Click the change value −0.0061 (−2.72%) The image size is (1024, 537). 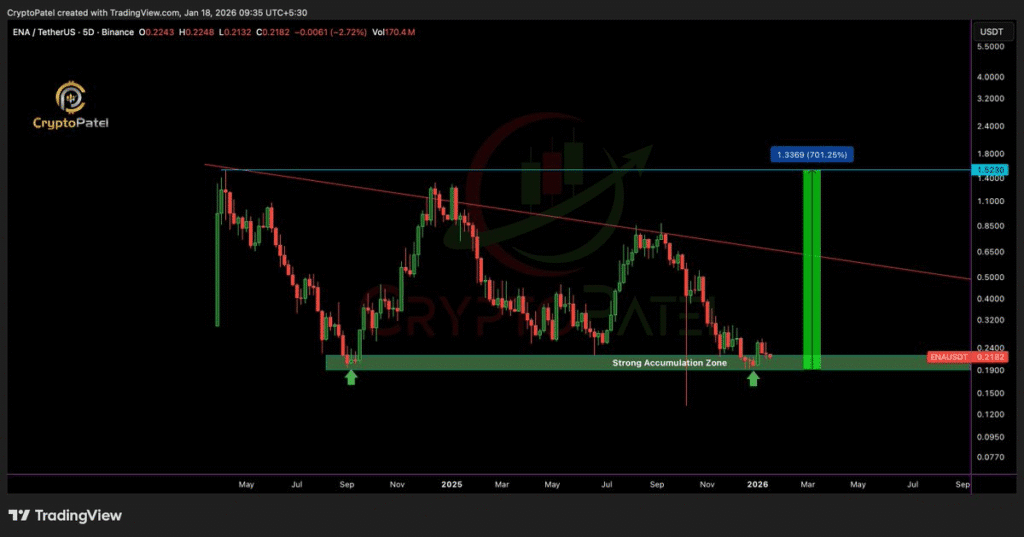pyautogui.click(x=330, y=32)
